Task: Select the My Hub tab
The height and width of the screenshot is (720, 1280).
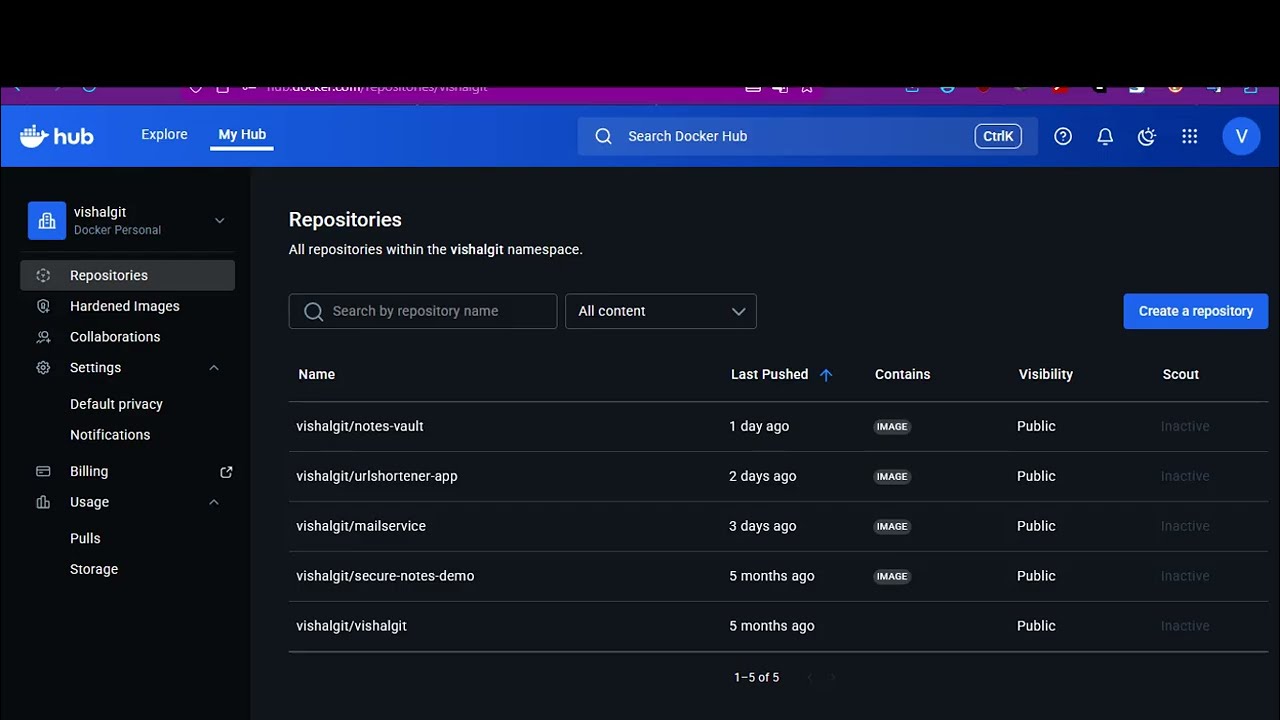Action: click(x=242, y=134)
